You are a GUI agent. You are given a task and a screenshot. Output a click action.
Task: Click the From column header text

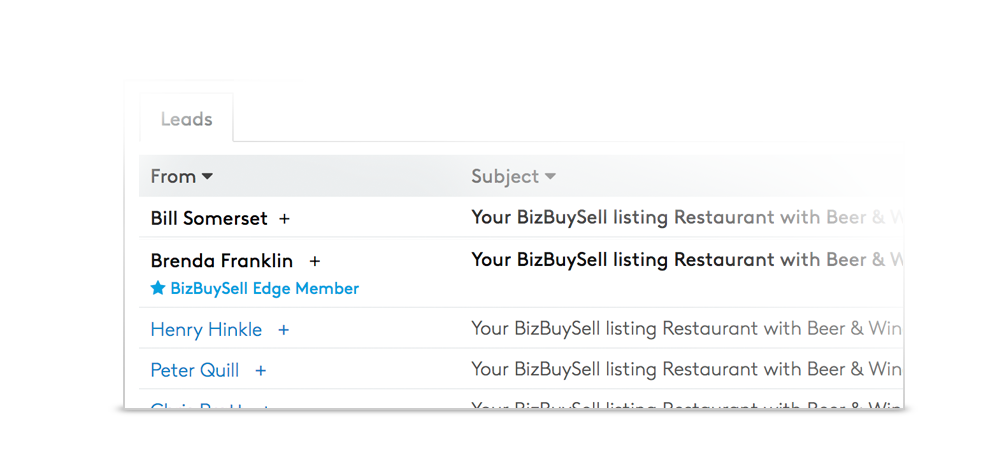[173, 177]
